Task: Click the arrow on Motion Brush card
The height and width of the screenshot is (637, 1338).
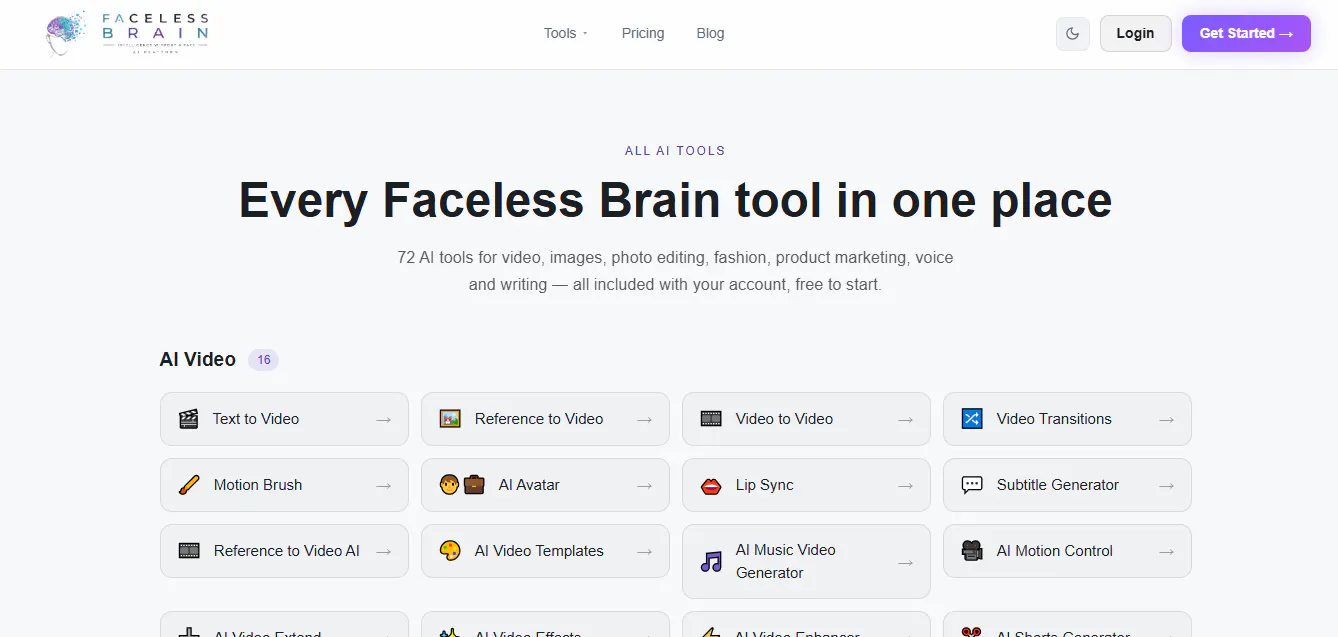Action: (383, 486)
